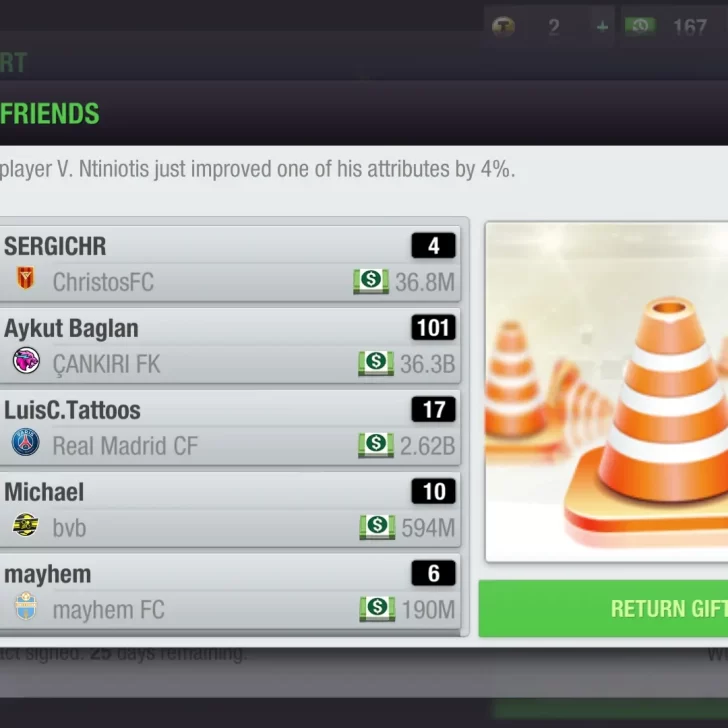Click the ÇANKIRI FK club badge icon

26,361
